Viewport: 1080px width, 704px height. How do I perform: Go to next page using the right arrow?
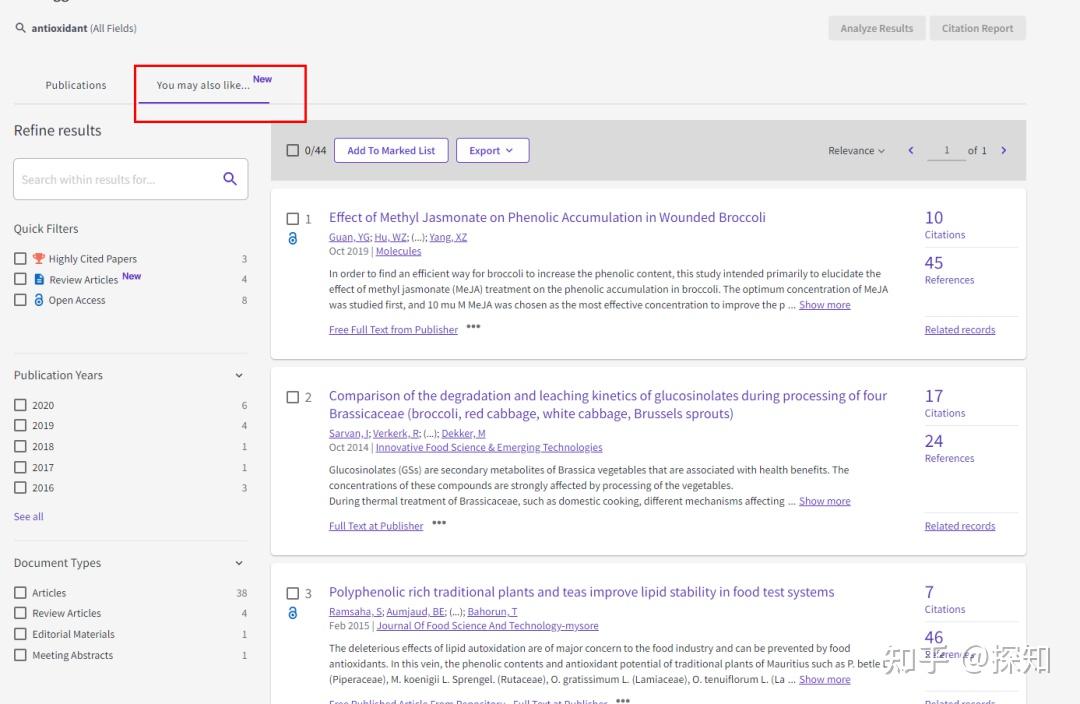1004,150
